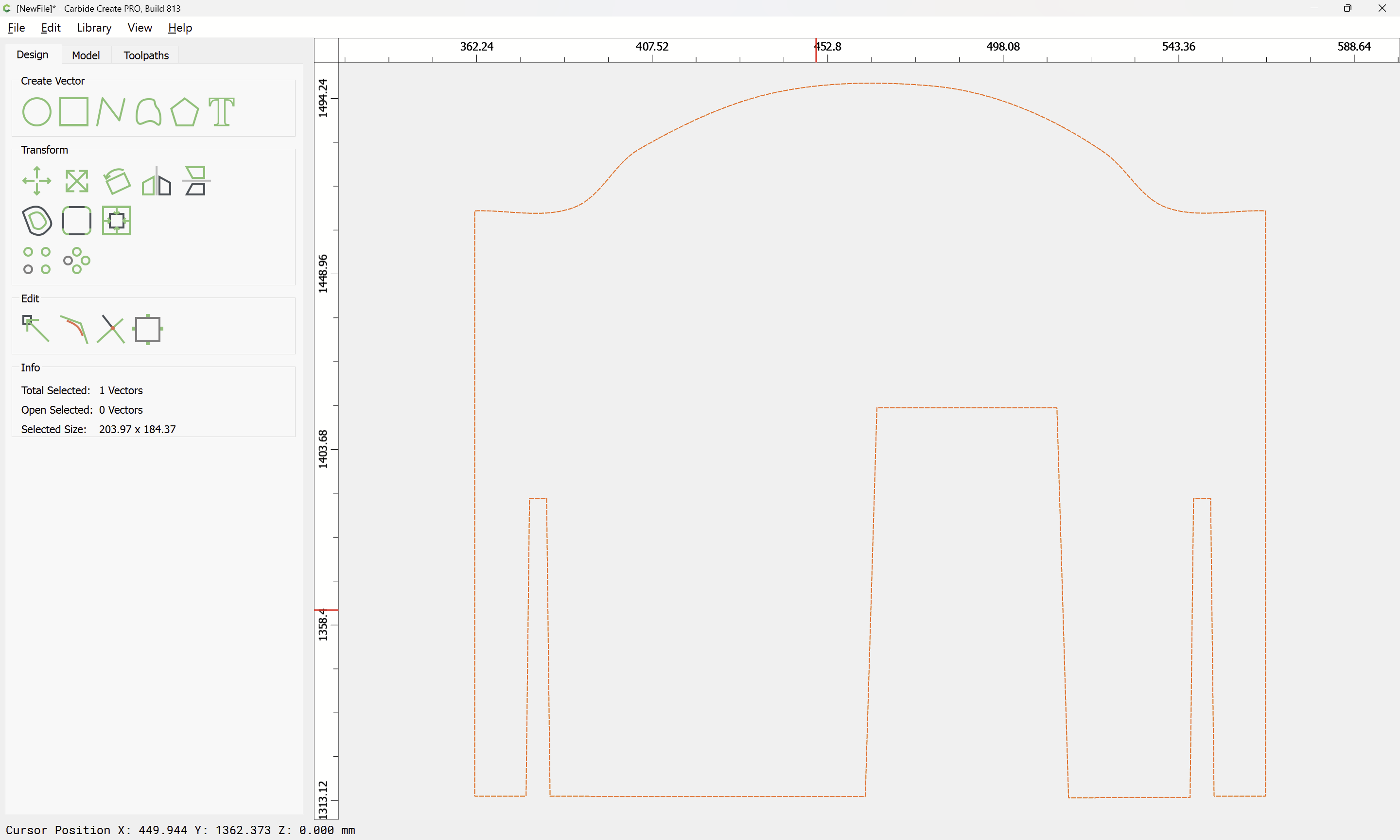Click the horizontal ruler at 498.08

coord(1003,46)
